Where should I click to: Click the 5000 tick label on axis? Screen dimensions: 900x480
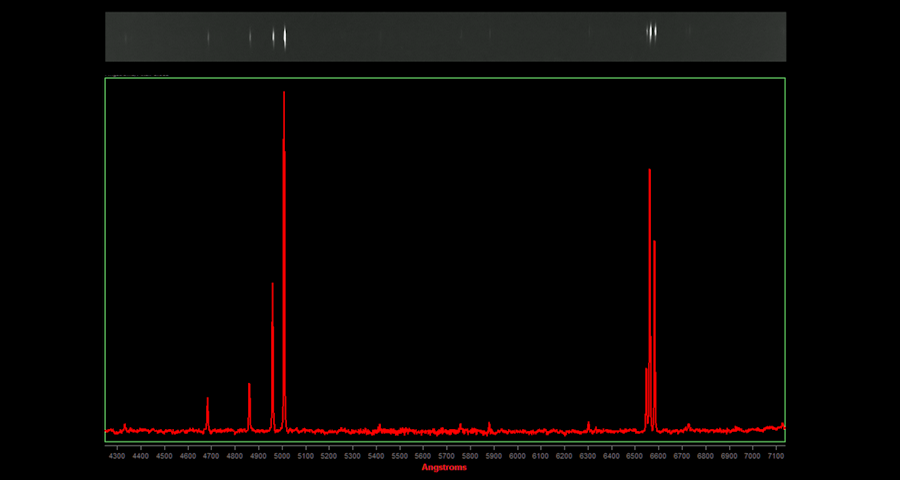pos(281,455)
